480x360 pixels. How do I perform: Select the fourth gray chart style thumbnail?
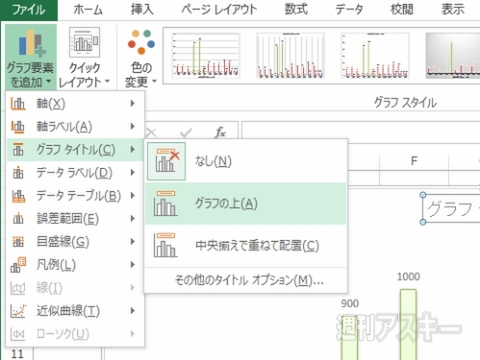453,55
